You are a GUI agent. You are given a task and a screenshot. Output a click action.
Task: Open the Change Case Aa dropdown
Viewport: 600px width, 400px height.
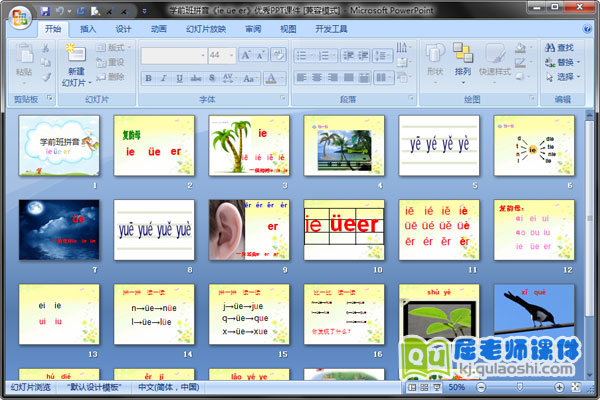[x=250, y=78]
